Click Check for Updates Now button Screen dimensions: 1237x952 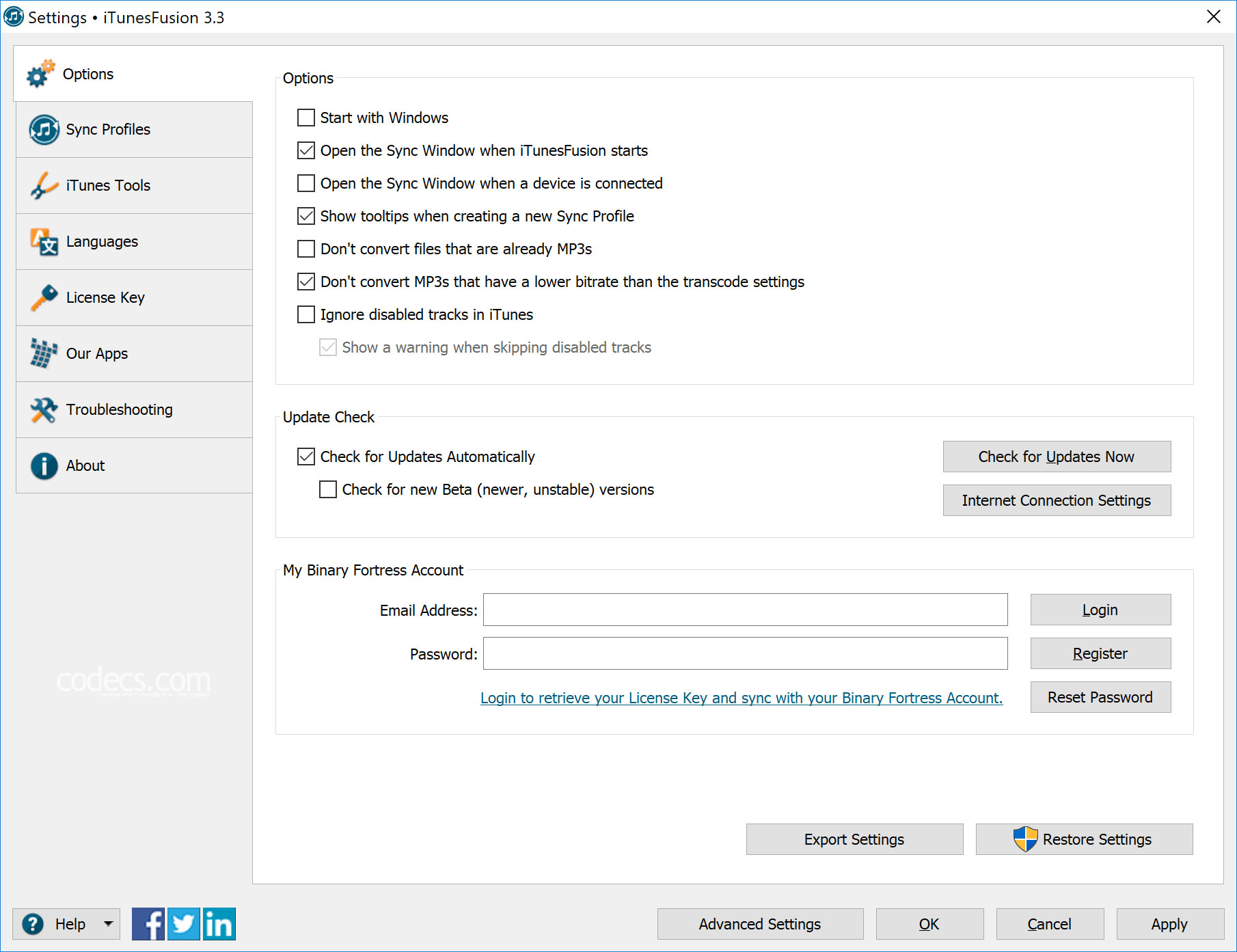click(x=1057, y=457)
